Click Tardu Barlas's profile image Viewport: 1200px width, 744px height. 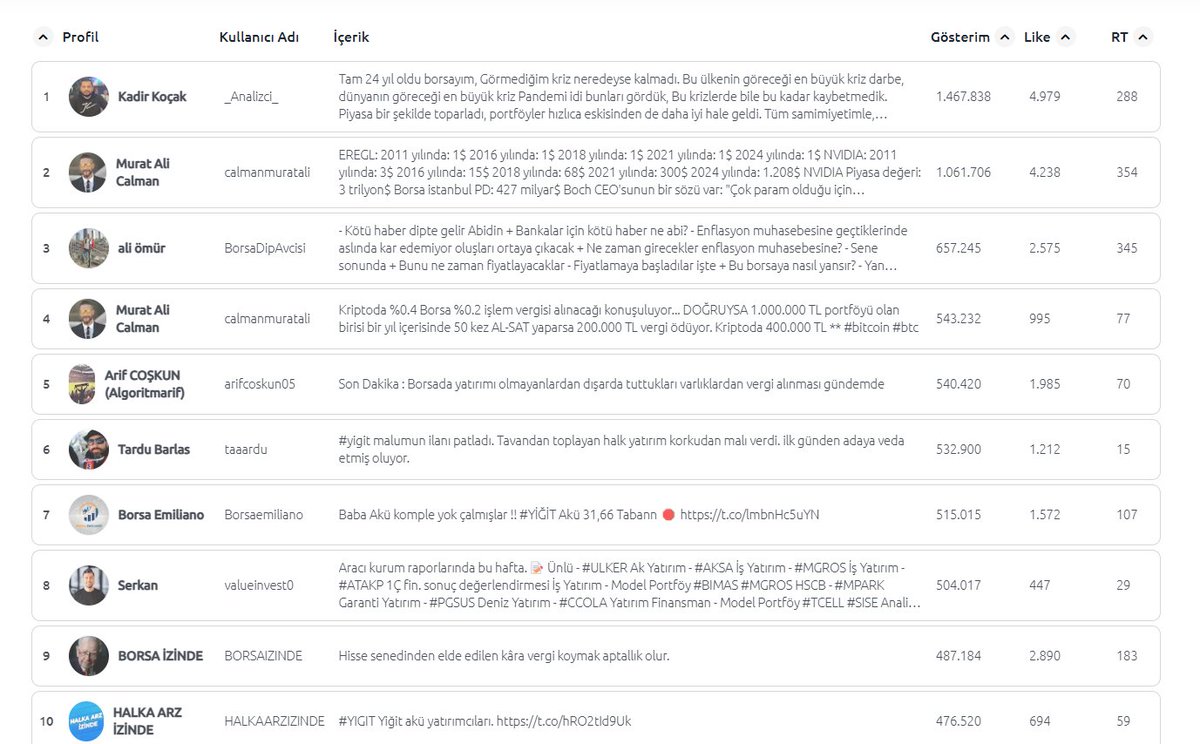point(89,449)
